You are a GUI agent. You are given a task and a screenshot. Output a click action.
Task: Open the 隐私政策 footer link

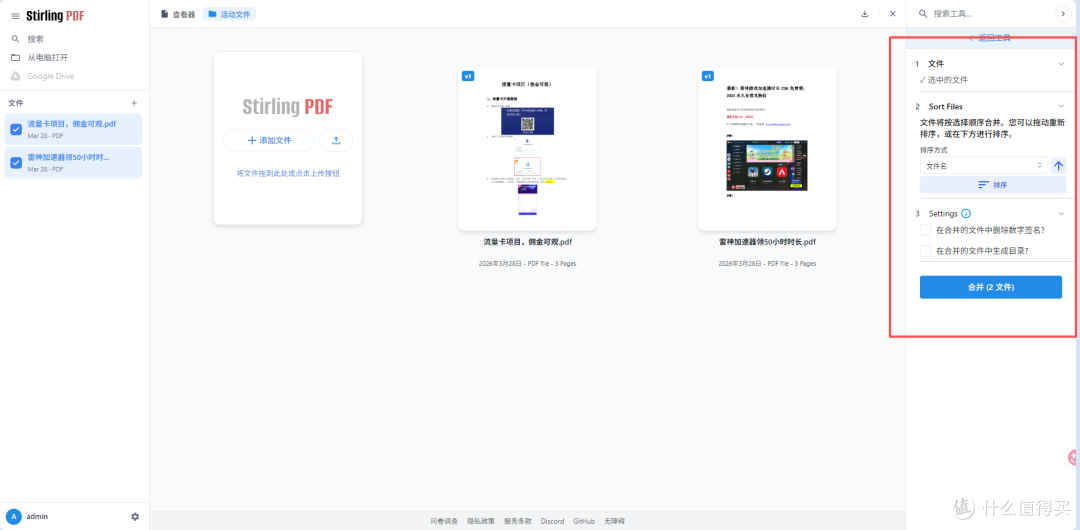(481, 521)
